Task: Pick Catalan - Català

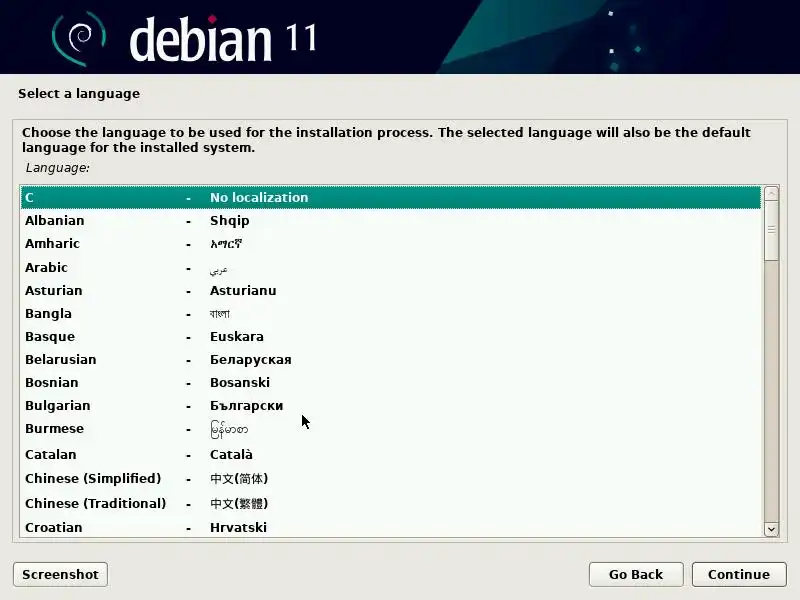Action: point(391,454)
